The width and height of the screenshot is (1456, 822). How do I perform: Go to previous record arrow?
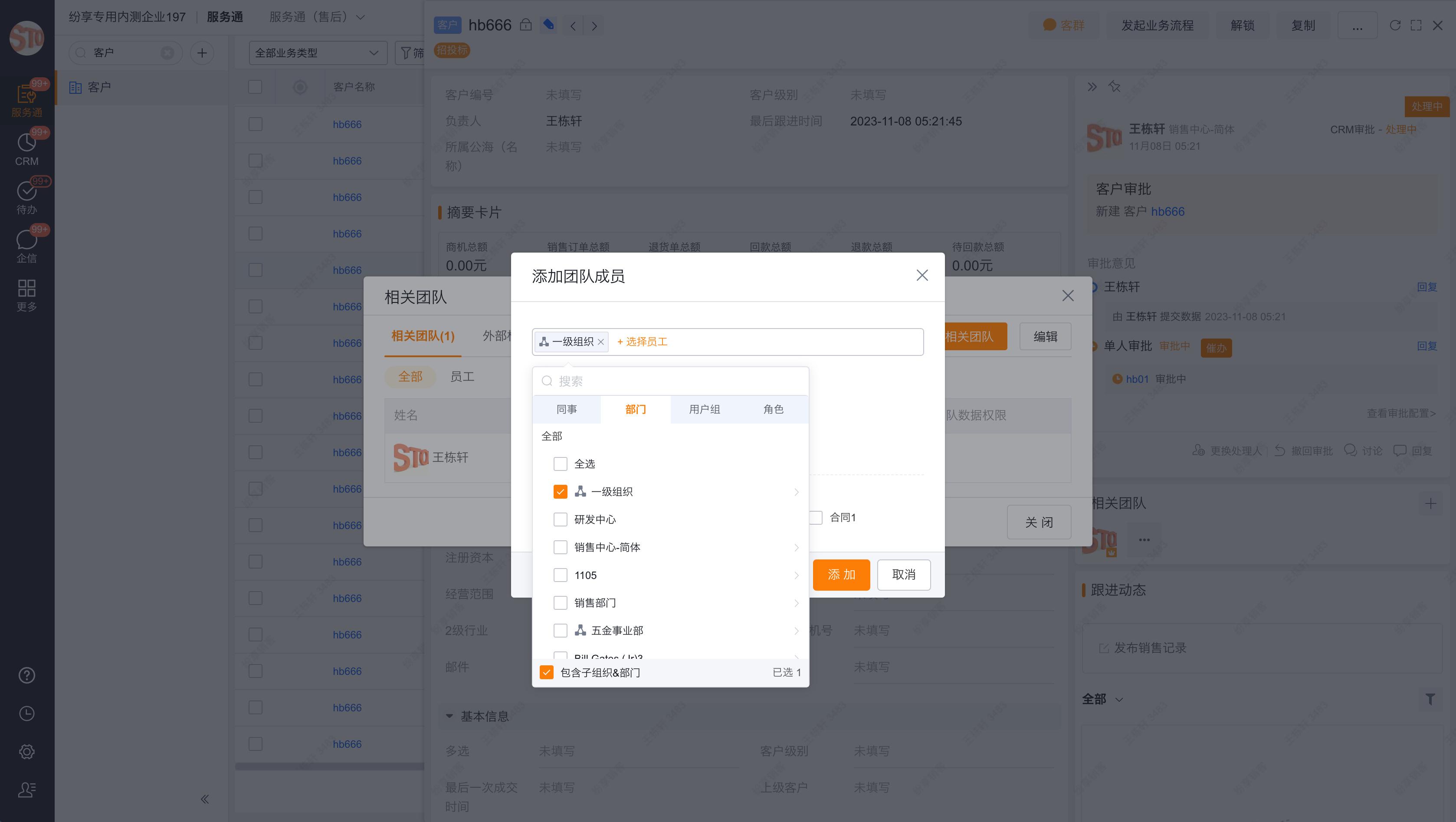click(573, 26)
